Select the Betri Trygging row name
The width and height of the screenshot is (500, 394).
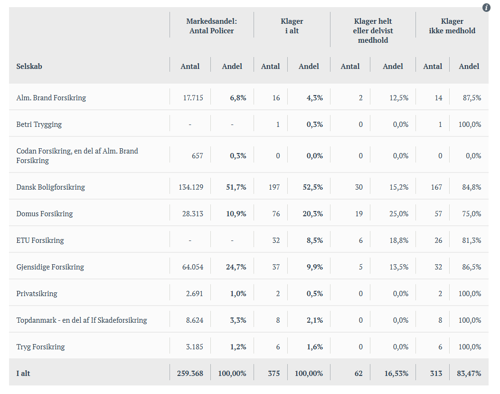(39, 124)
